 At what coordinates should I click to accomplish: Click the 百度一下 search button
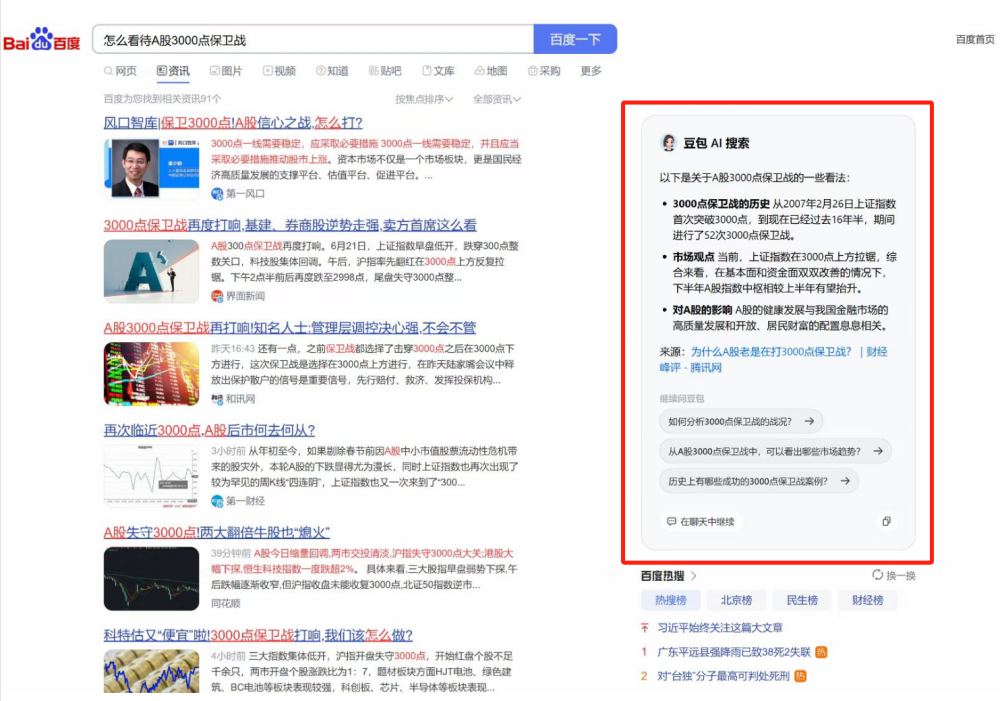click(x=575, y=37)
